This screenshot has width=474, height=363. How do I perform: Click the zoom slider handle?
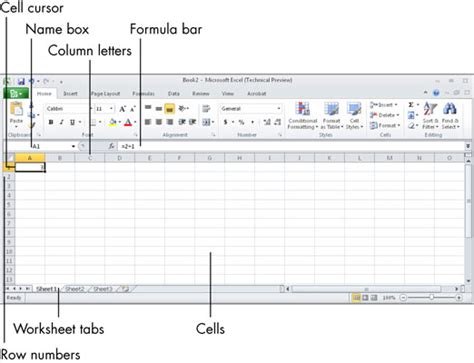point(431,297)
